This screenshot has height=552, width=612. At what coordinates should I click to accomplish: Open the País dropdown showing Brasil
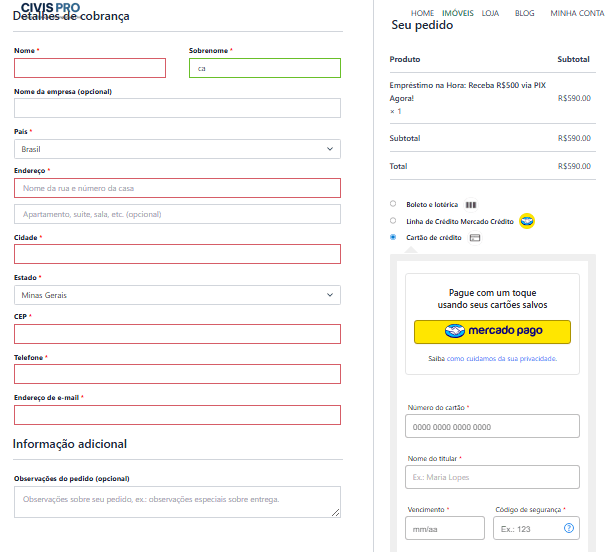pyautogui.click(x=177, y=149)
